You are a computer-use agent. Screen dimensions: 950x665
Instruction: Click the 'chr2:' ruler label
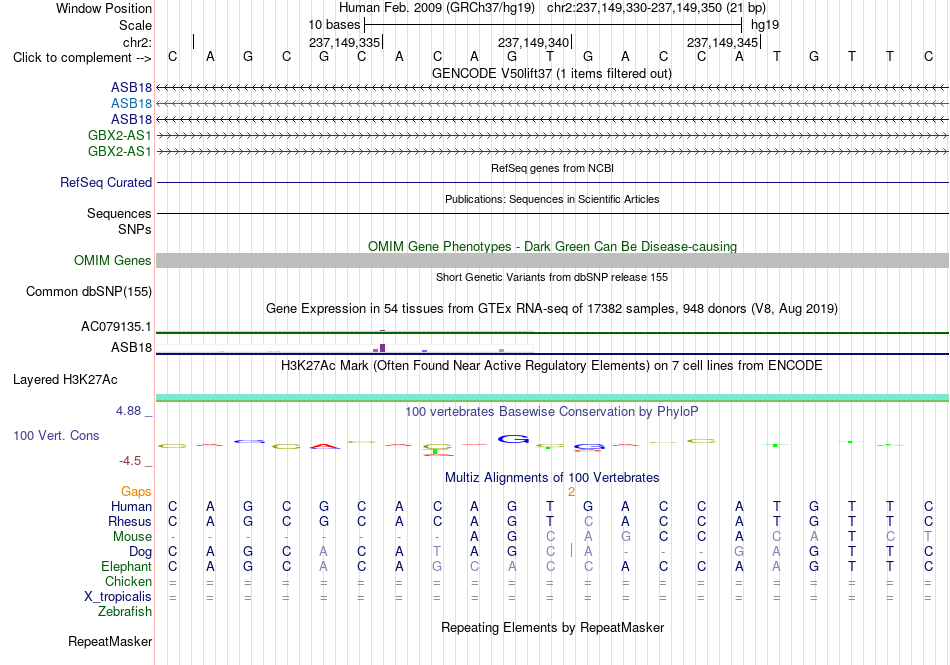pos(137,42)
